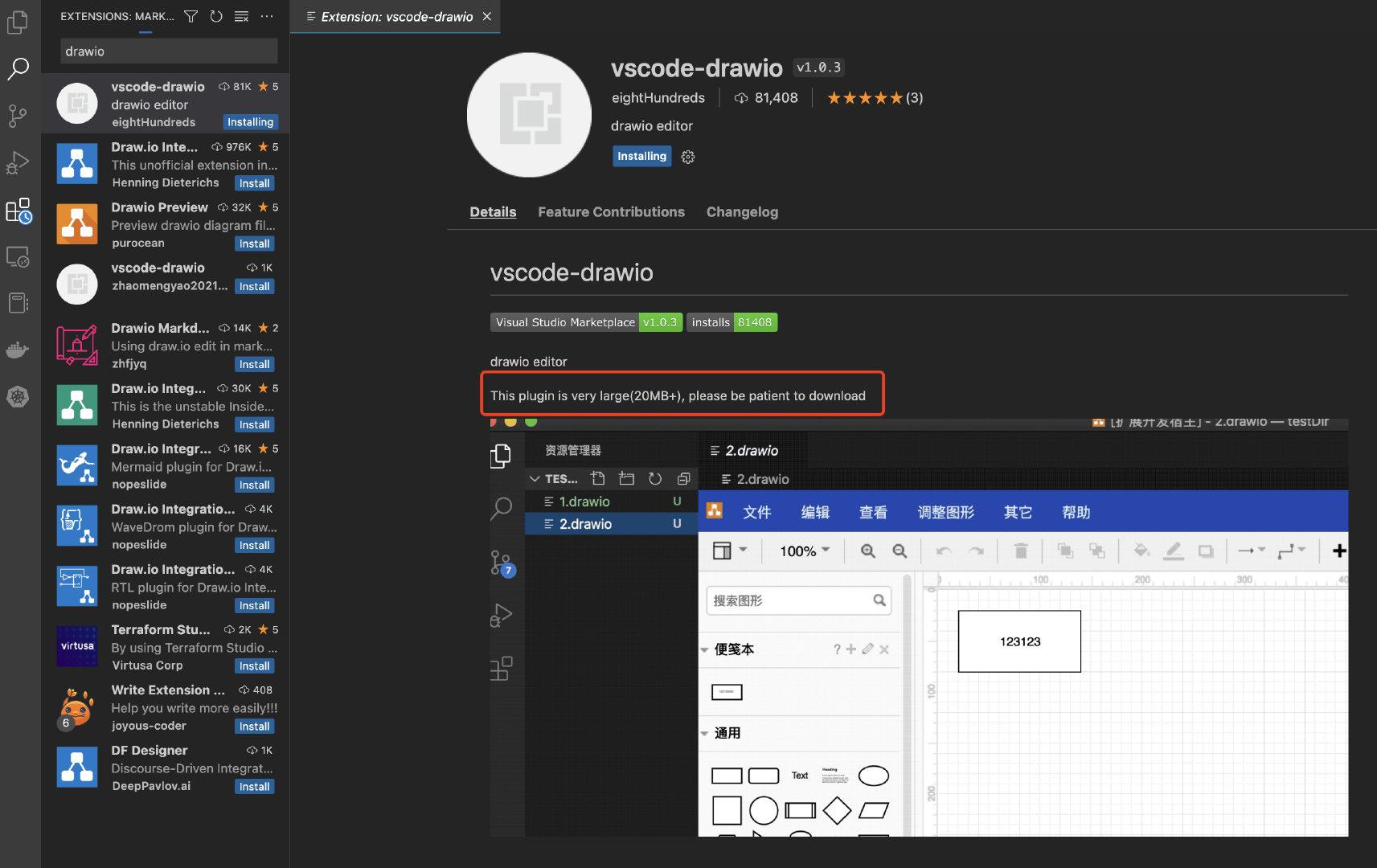This screenshot has height=868, width=1377.
Task: Click the extension search box containing 'drawio'
Action: point(169,51)
